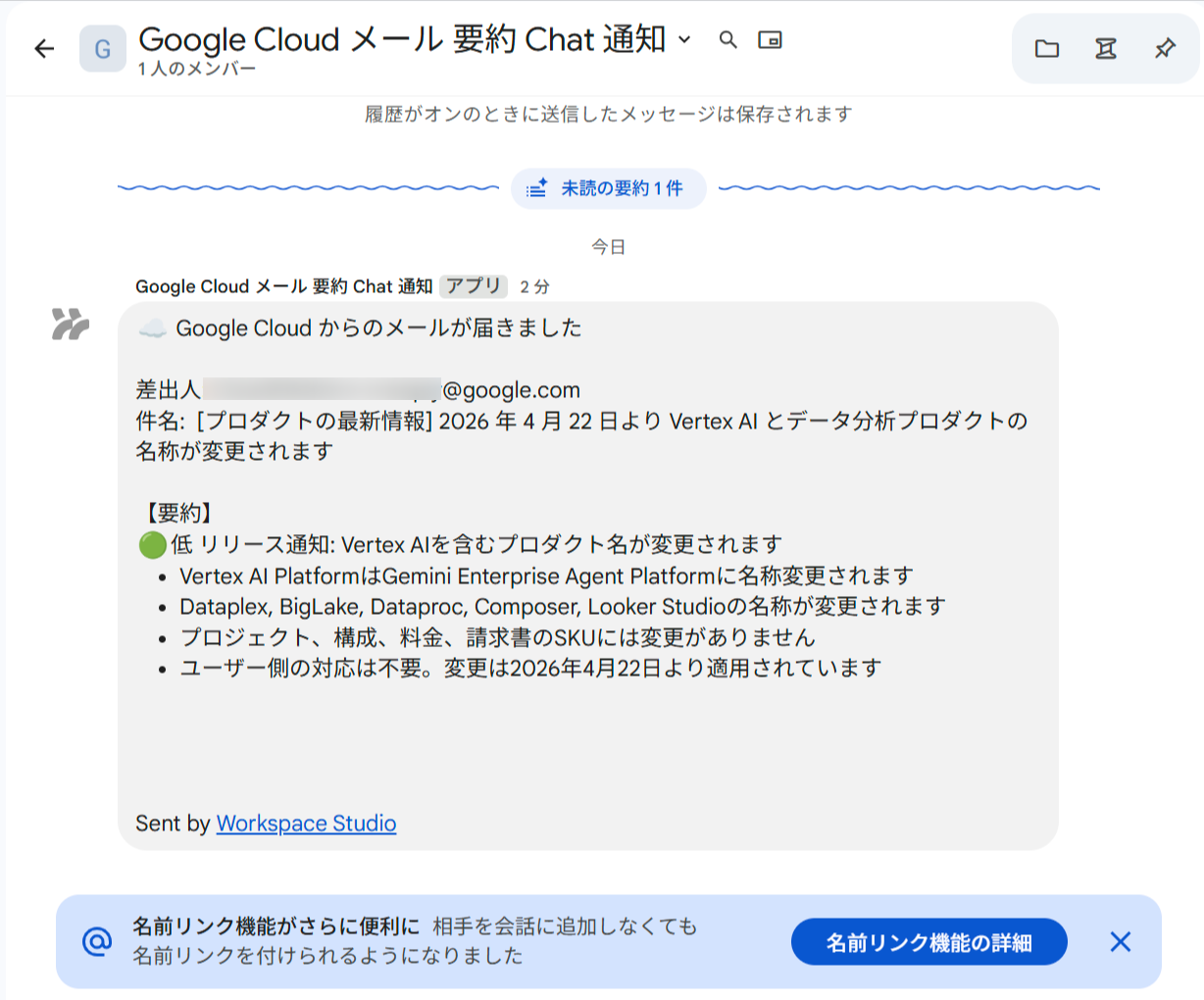Click the sender app avatar icon
This screenshot has width=1204, height=1000.
click(x=71, y=324)
